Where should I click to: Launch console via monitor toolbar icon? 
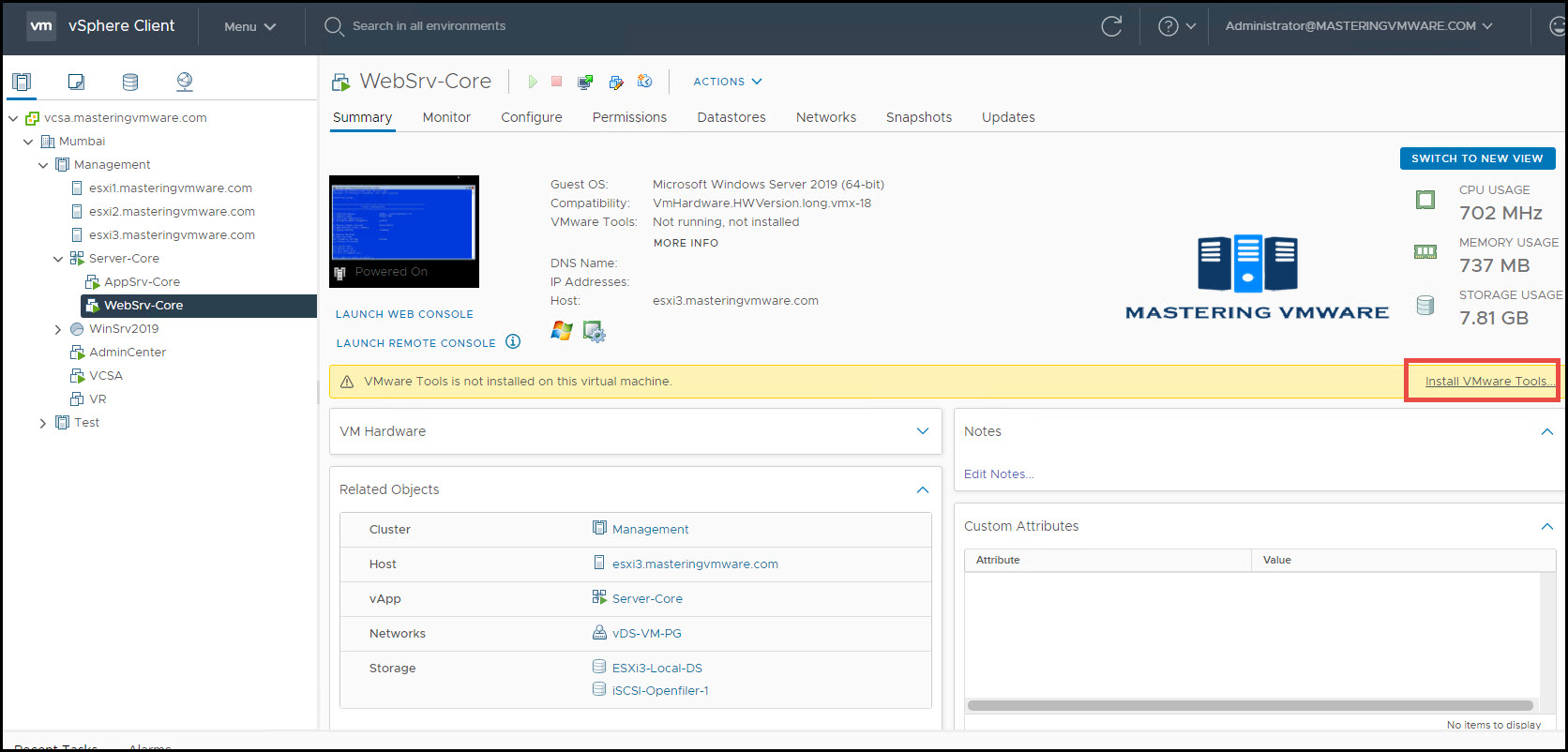pos(585,82)
